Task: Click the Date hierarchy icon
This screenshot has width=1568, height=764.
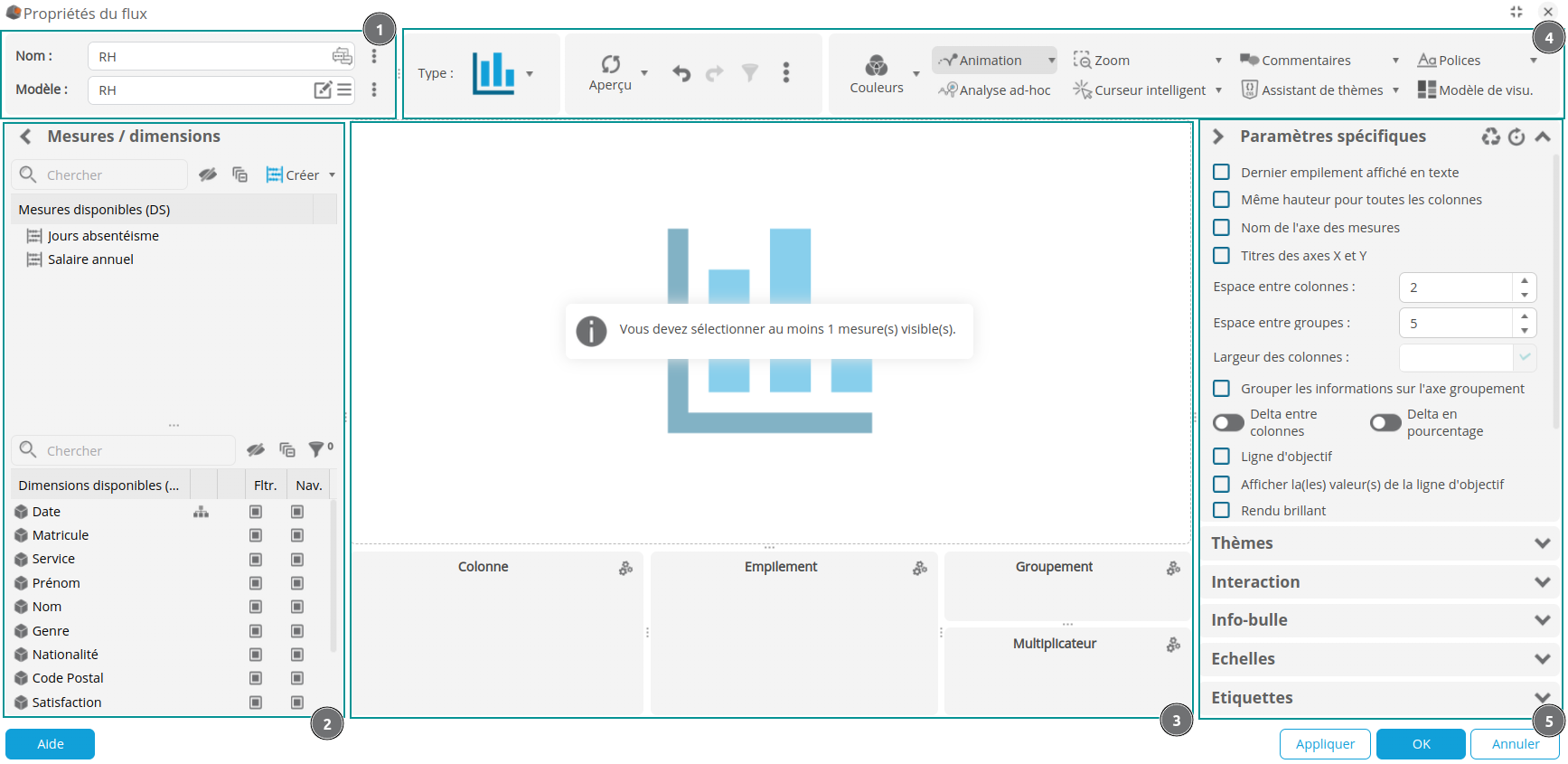Action: pyautogui.click(x=201, y=512)
